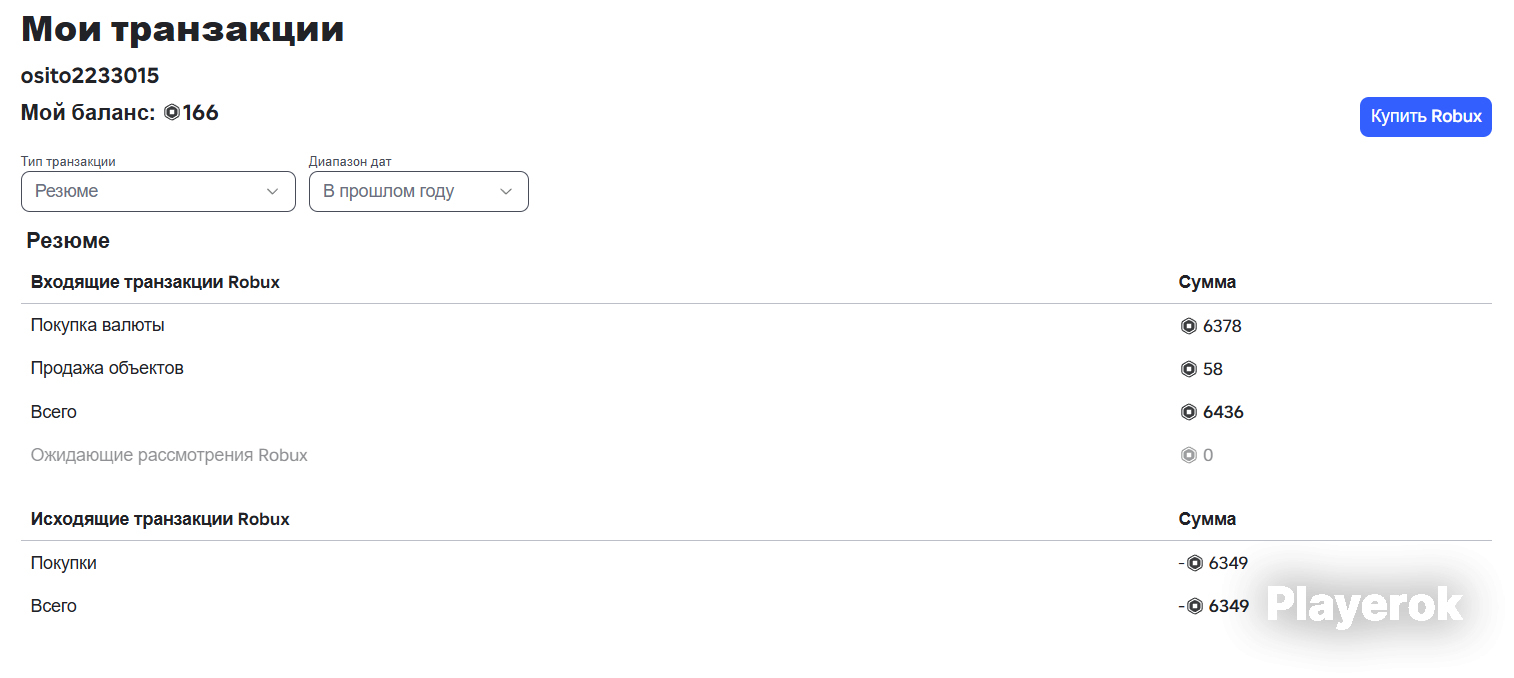The image size is (1514, 678).
Task: Click the Покупки outgoing row label
Action: pos(64,563)
